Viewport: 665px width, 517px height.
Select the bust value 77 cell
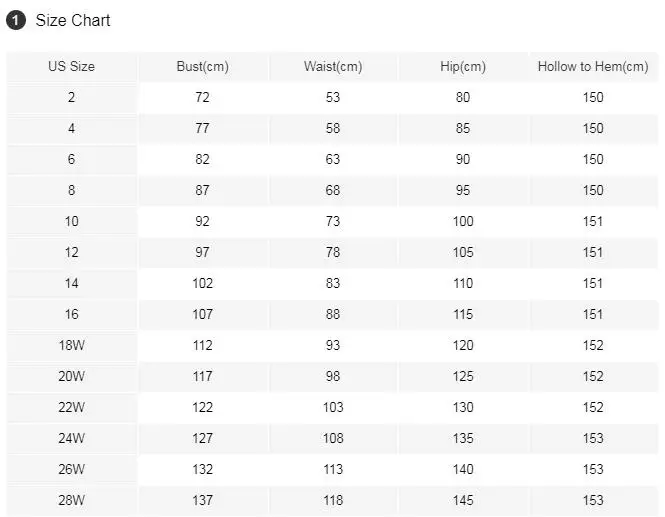[x=202, y=129]
